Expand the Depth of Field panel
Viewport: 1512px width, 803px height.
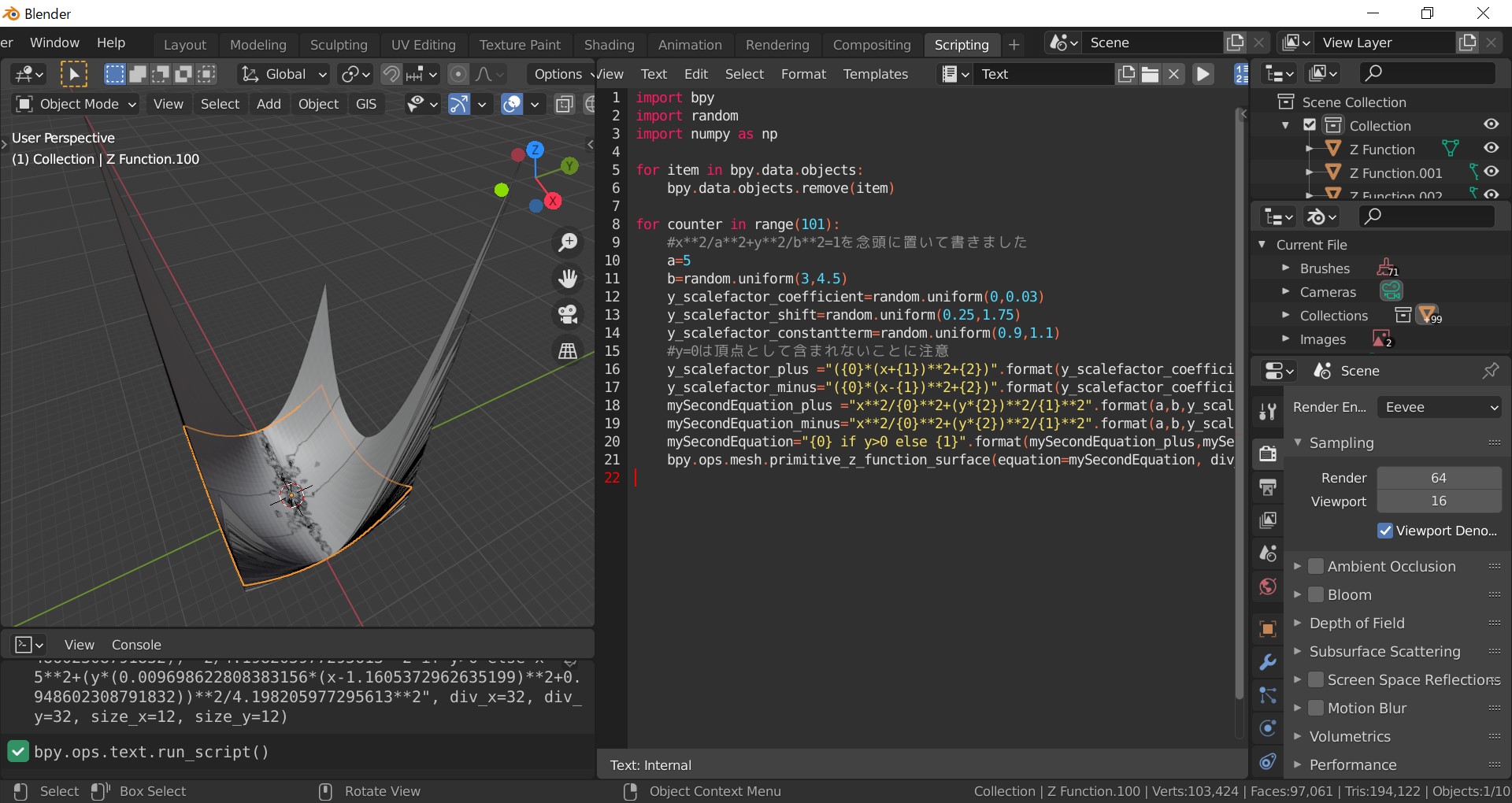[1356, 623]
